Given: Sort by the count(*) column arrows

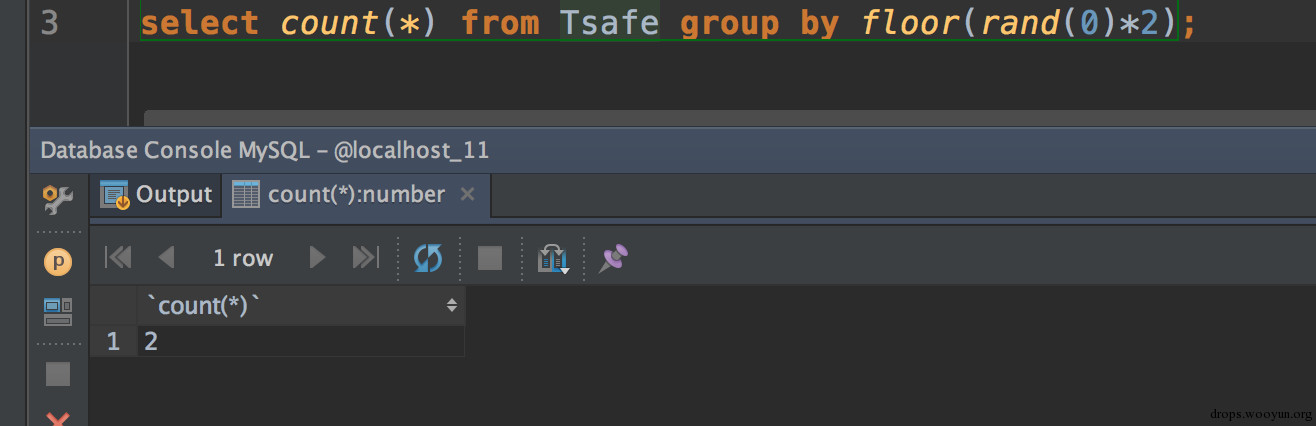Looking at the screenshot, I should pos(452,306).
